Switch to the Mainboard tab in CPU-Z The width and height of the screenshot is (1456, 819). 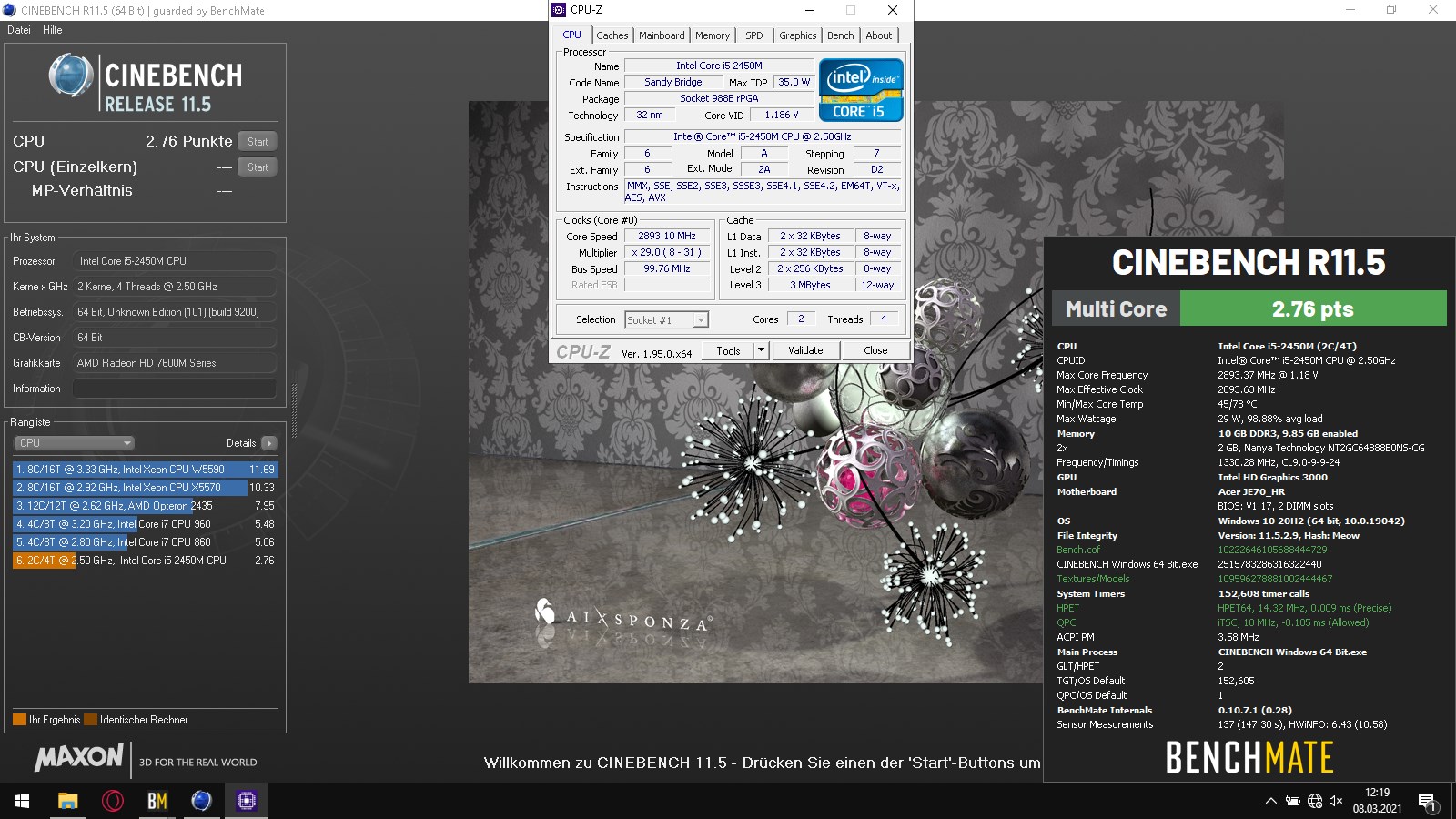(x=662, y=35)
